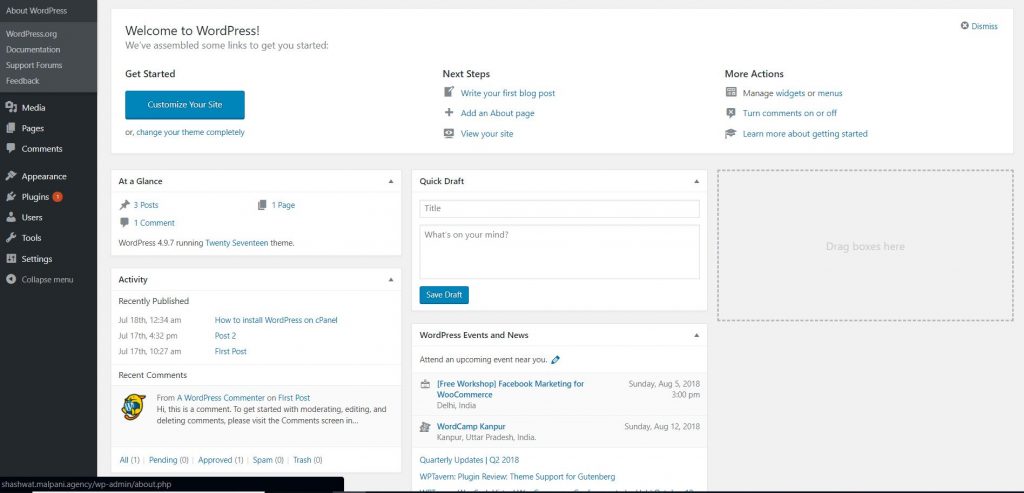Viewport: 1024px width, 493px height.
Task: Collapse WordPress Events and News panel
Action: [x=696, y=335]
